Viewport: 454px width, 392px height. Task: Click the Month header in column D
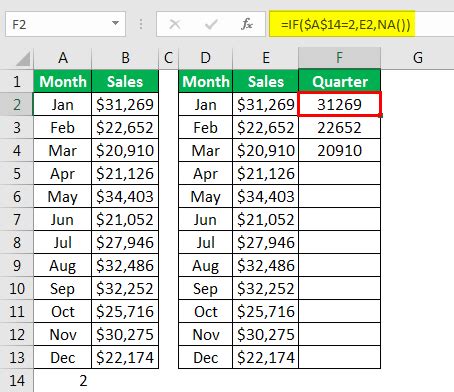click(x=206, y=81)
